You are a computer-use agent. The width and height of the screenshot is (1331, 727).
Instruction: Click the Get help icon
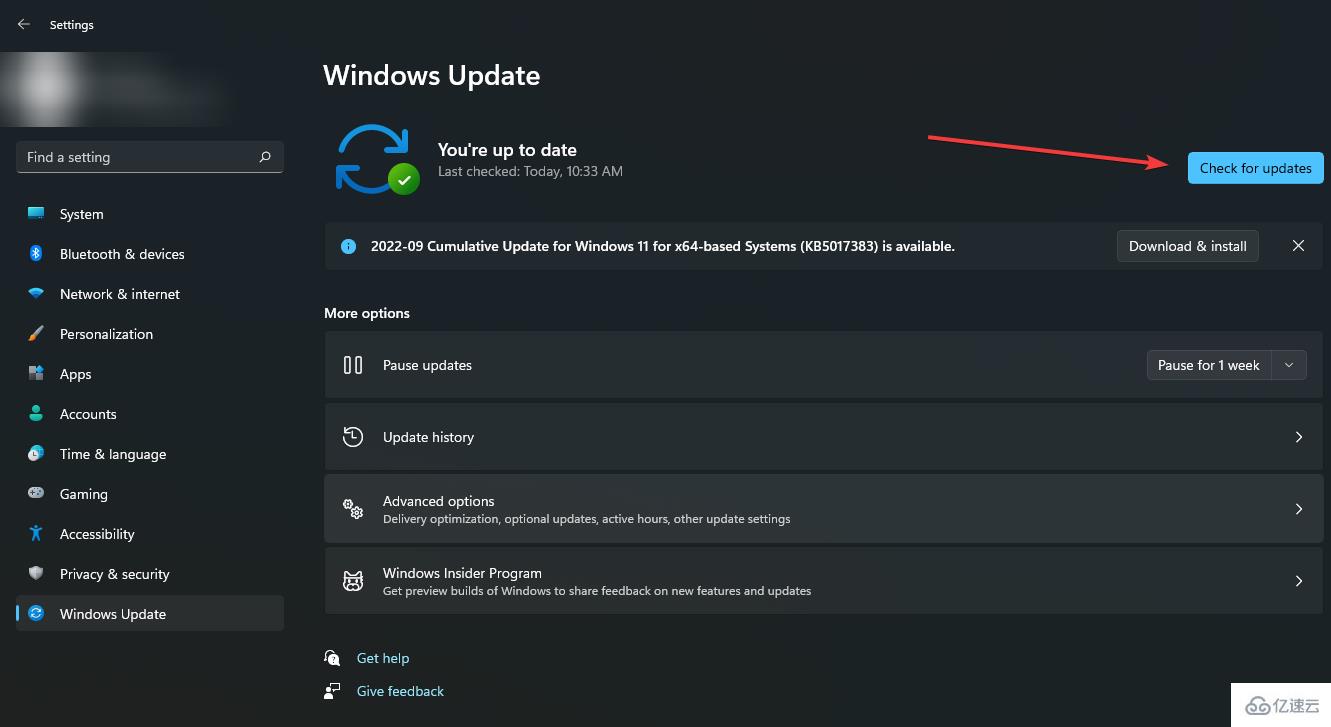pos(332,658)
